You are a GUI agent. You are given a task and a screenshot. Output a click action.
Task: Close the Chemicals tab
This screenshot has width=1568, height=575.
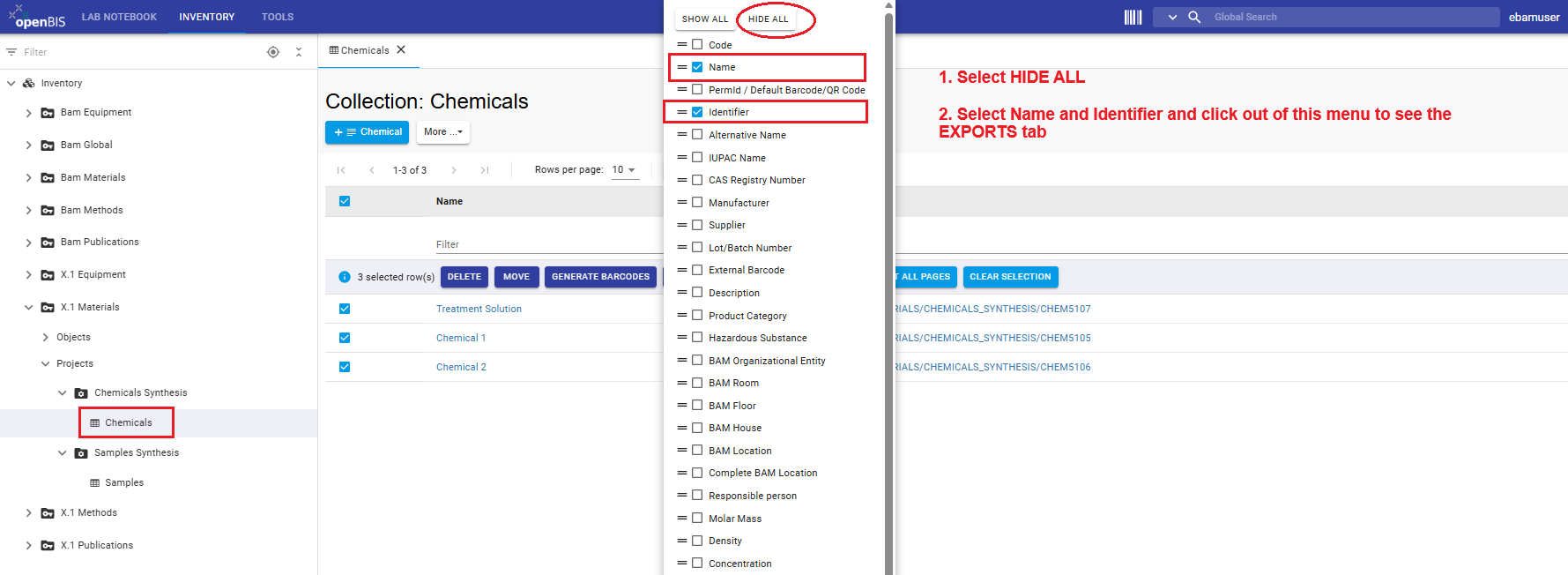[x=401, y=49]
